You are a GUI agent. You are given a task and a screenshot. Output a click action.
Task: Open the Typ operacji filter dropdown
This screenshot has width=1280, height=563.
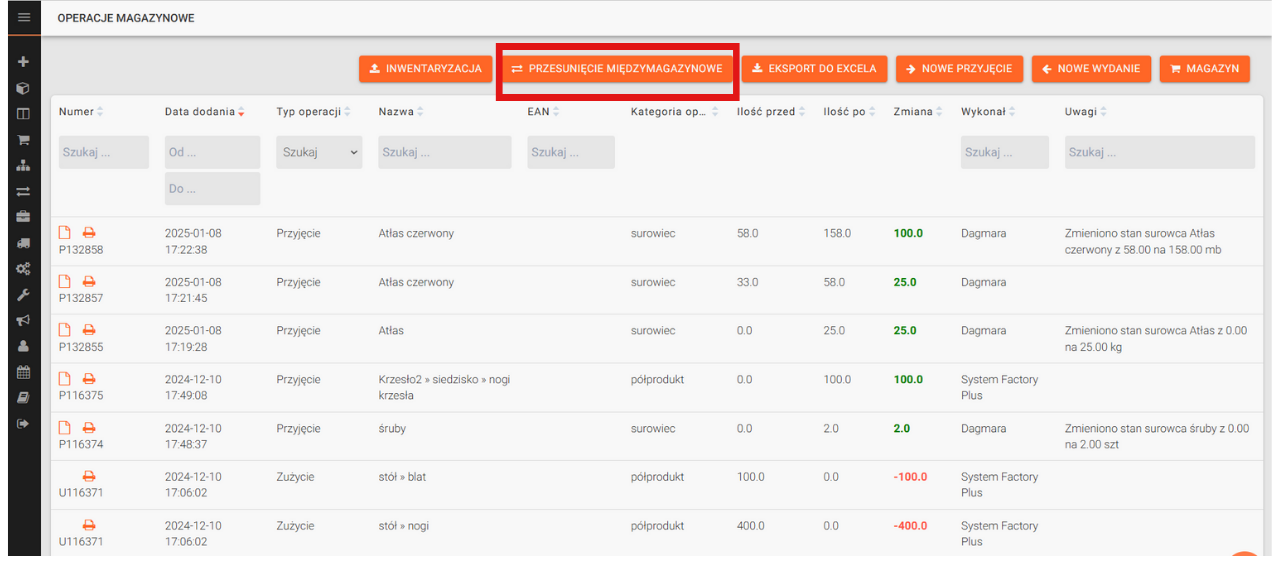coord(319,152)
